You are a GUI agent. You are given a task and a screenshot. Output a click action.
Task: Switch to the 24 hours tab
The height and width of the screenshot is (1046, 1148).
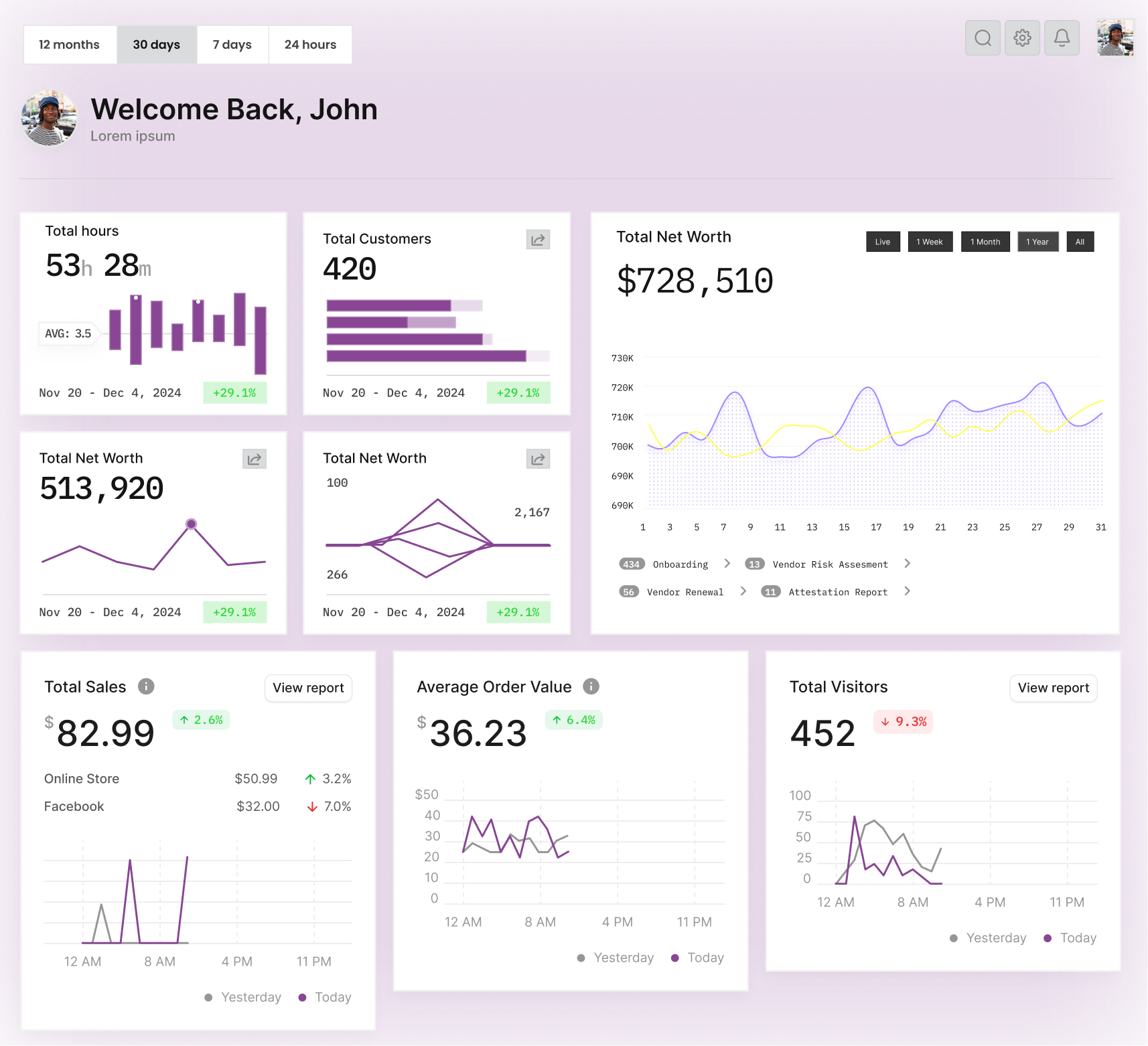pos(310,44)
